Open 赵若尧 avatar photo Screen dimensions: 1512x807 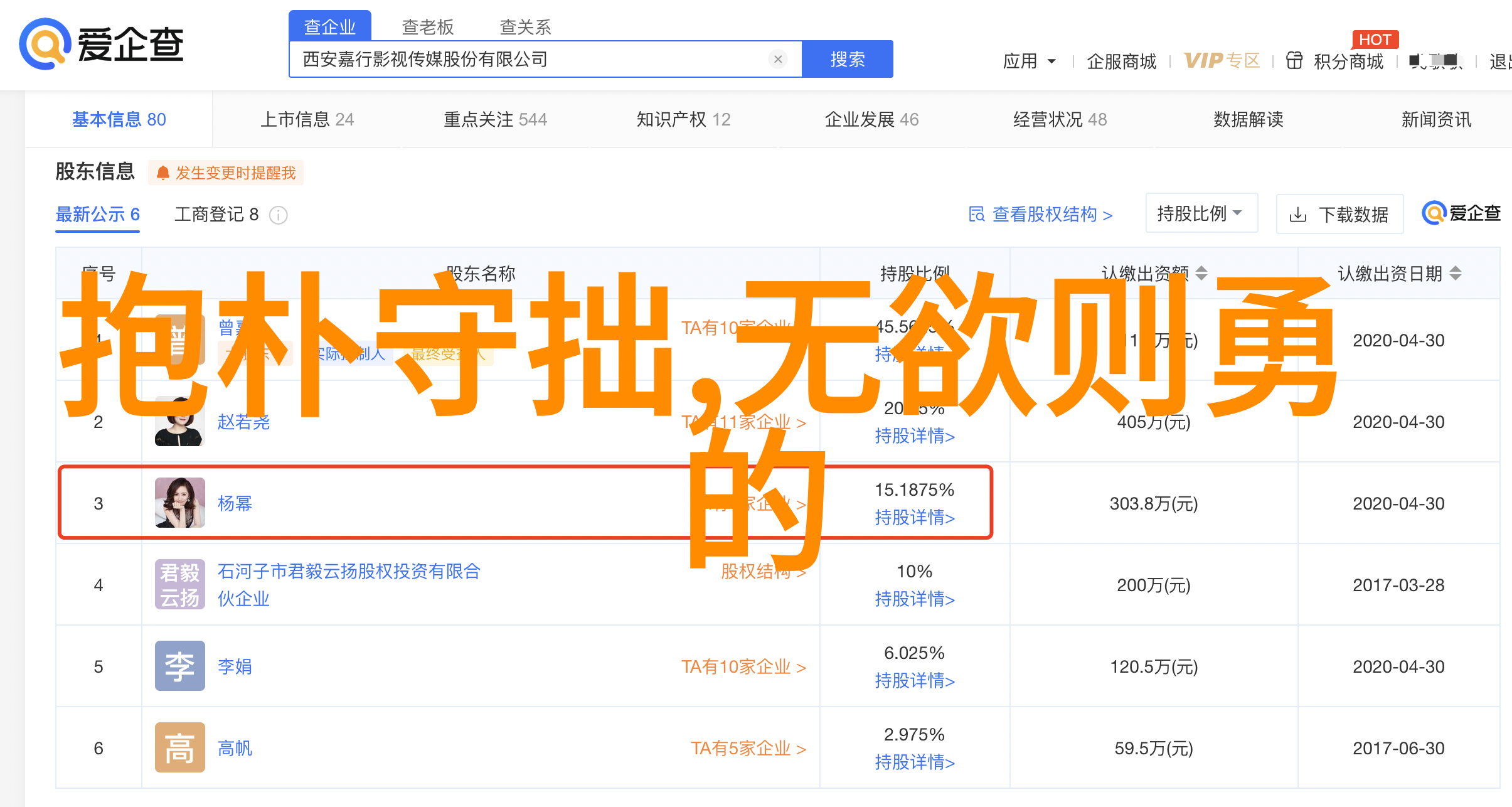coord(179,421)
